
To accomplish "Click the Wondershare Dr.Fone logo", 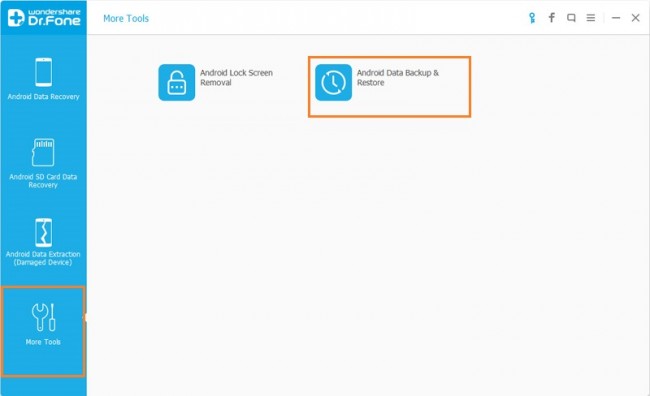I will coord(44,17).
